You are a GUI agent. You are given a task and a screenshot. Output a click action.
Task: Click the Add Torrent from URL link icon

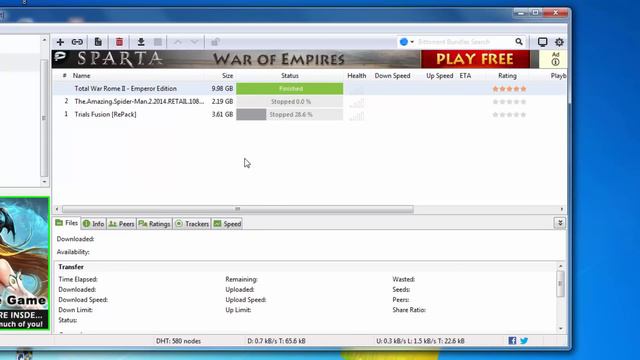77,42
